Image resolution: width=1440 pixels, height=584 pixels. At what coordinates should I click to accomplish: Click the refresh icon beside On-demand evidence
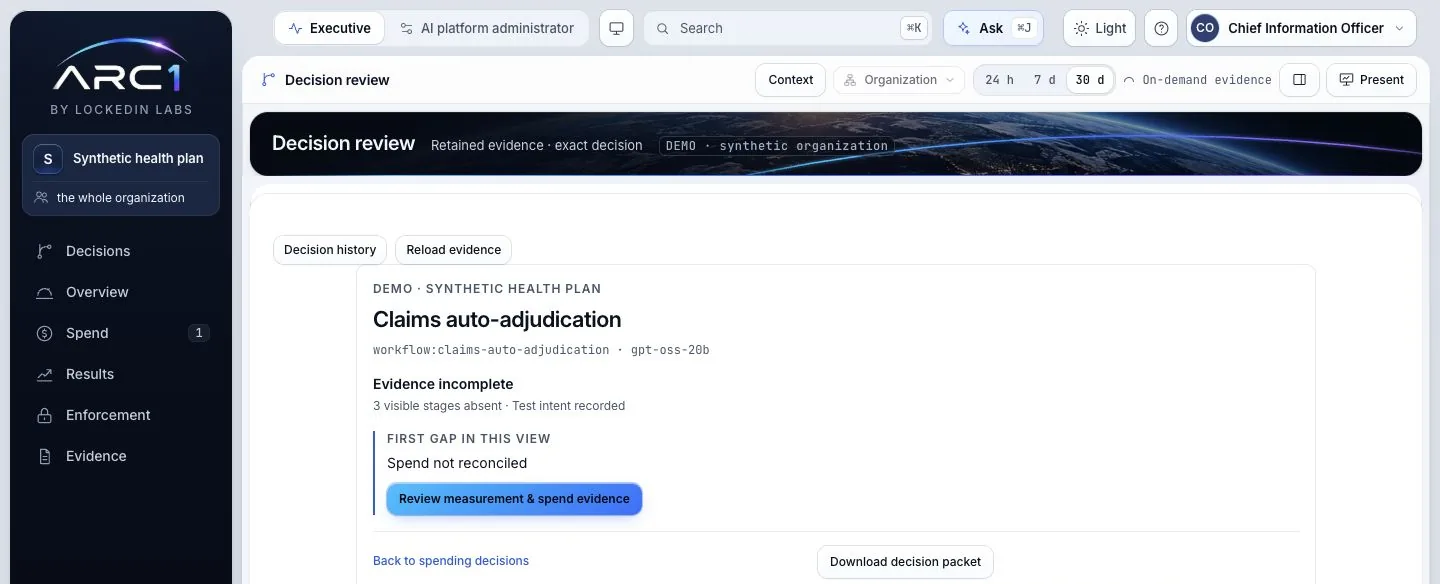pyautogui.click(x=1129, y=80)
